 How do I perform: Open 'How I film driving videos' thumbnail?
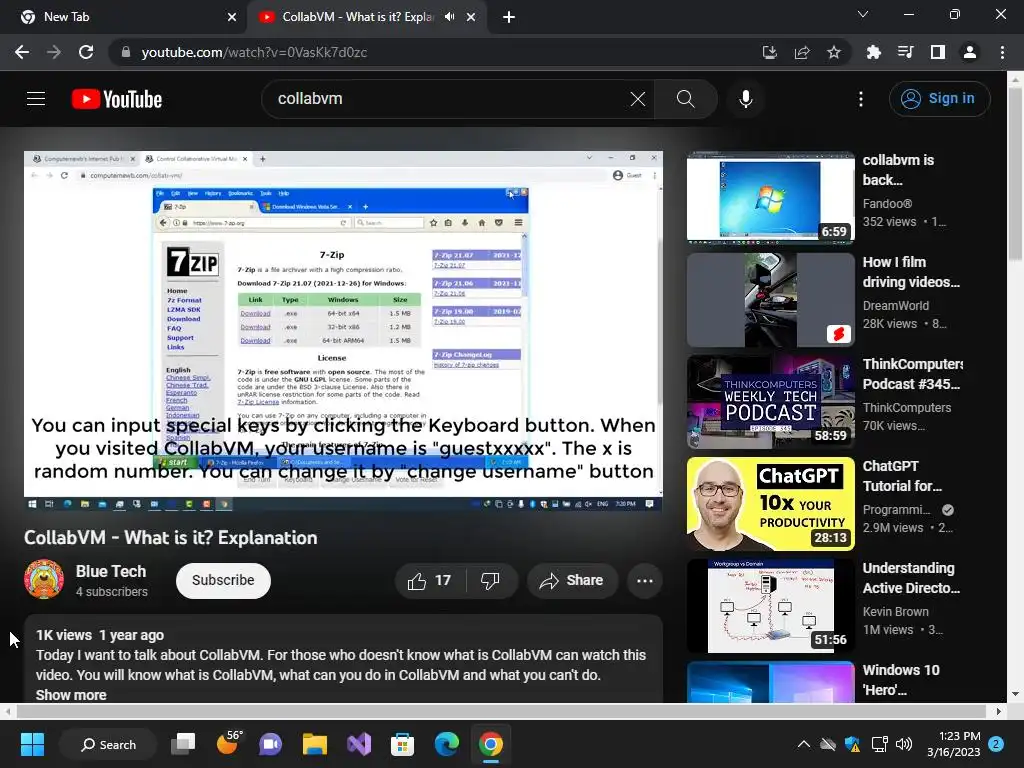771,300
